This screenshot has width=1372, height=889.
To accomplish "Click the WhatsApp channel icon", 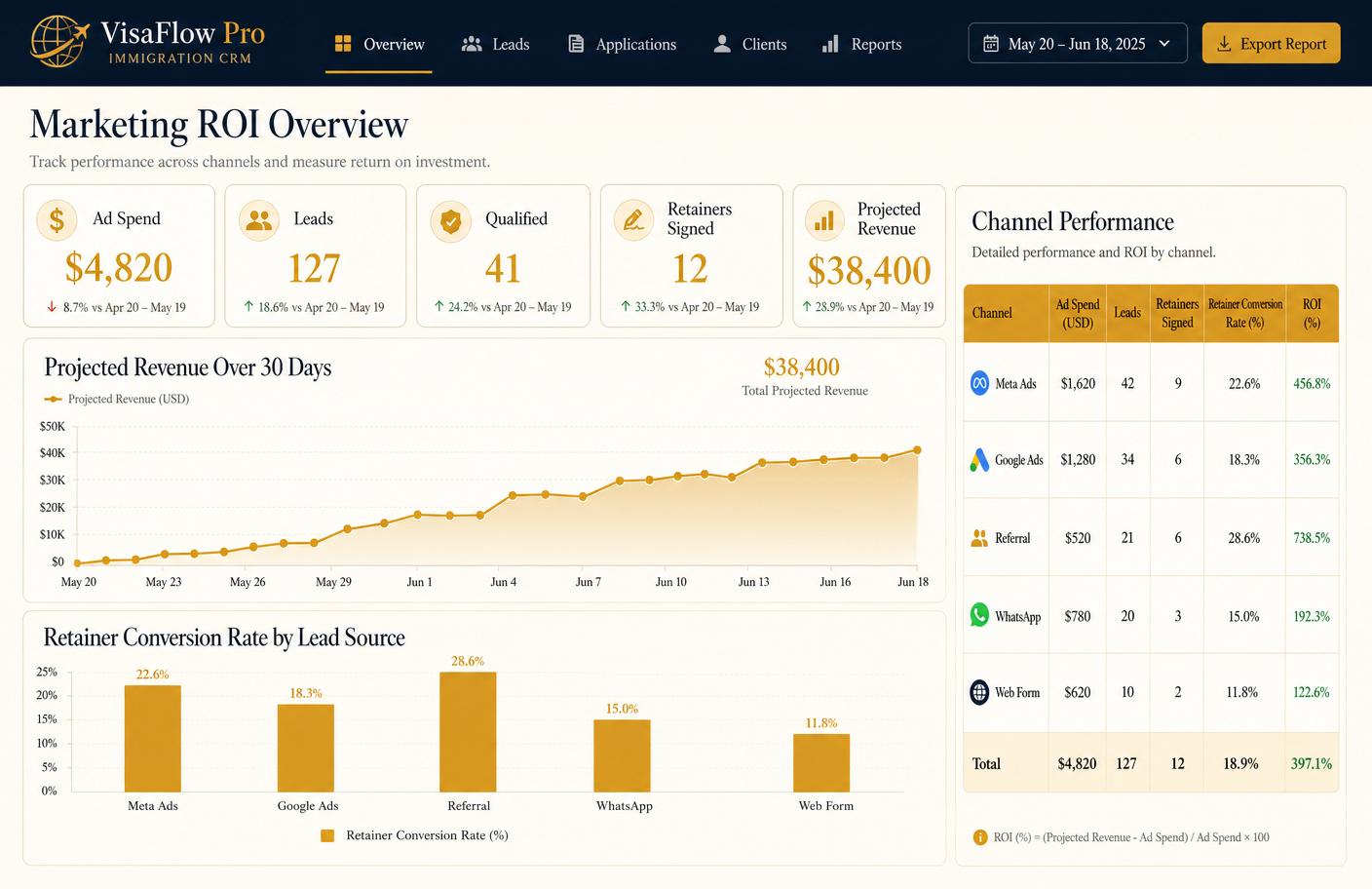I will 980,615.
